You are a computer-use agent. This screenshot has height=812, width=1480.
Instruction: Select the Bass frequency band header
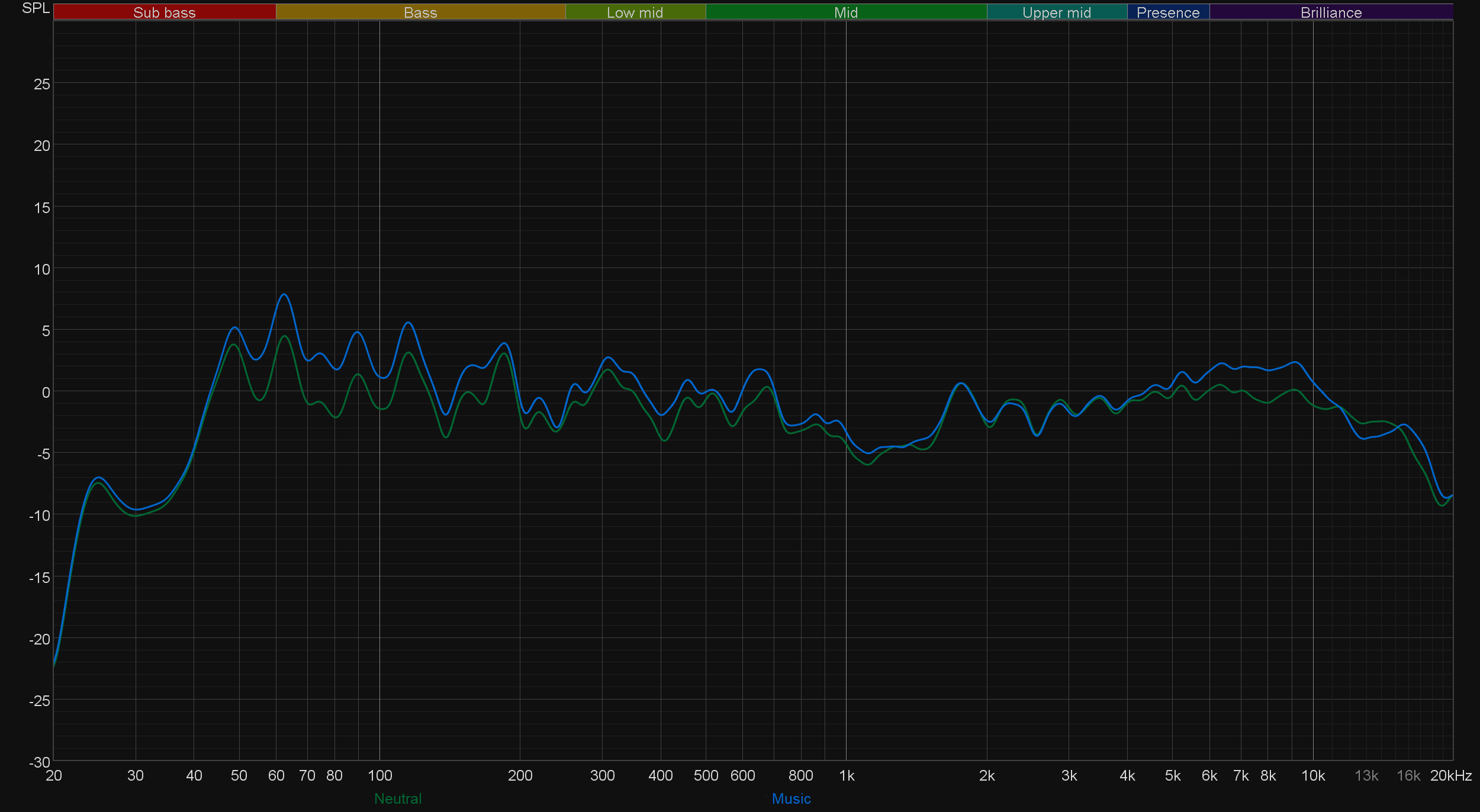point(420,12)
